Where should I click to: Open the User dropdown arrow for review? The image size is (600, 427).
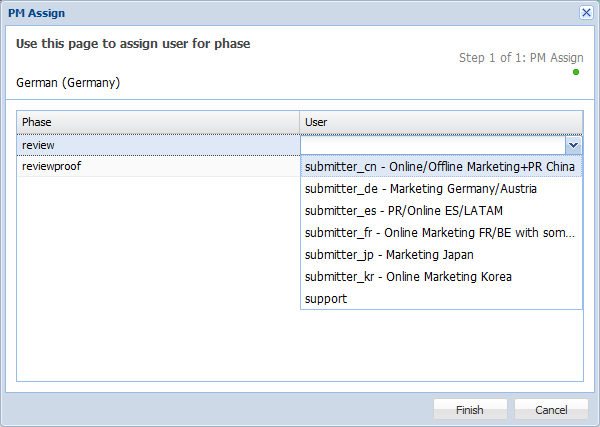[x=573, y=145]
